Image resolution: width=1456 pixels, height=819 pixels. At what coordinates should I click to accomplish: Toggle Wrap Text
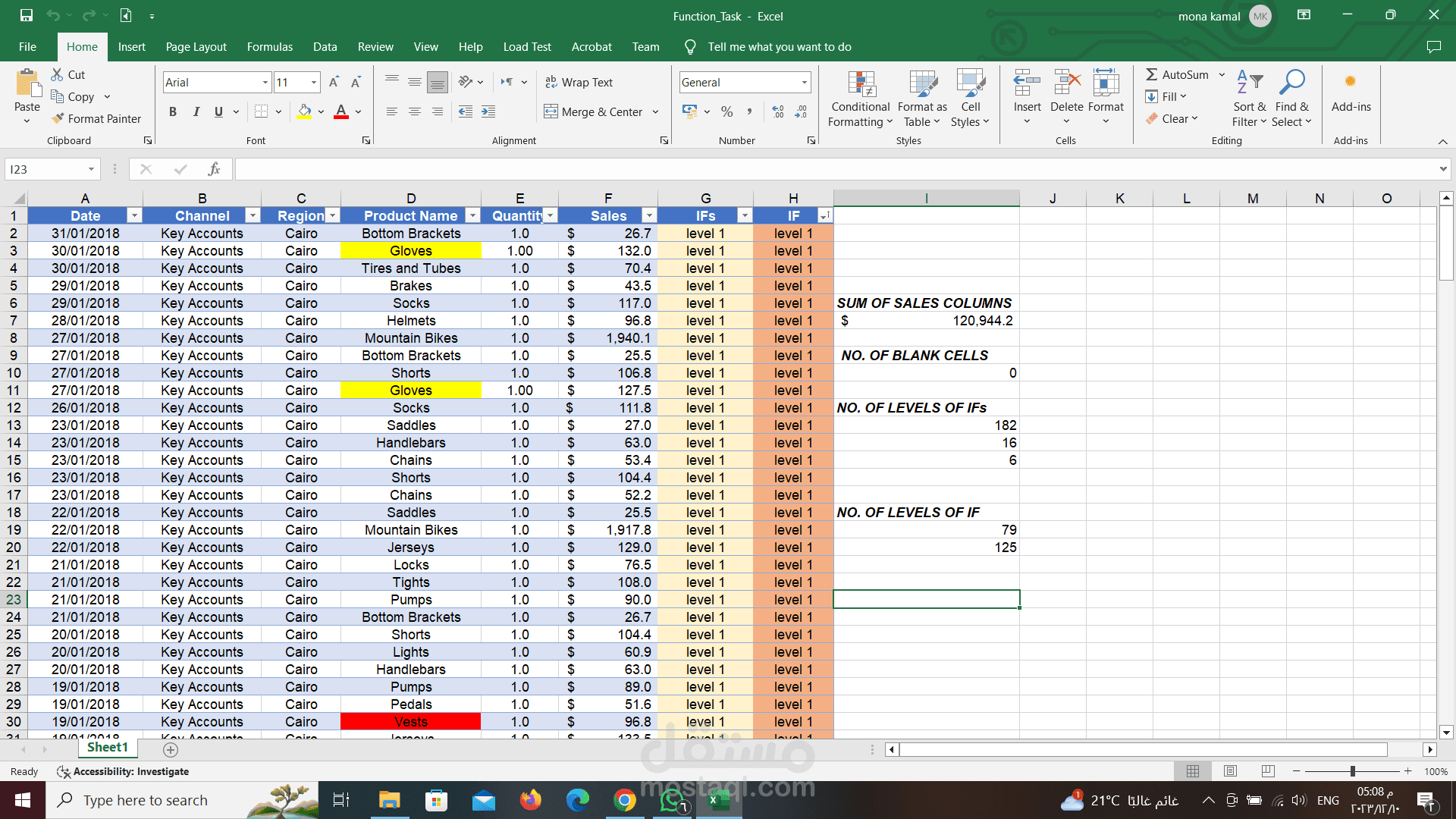tap(579, 82)
